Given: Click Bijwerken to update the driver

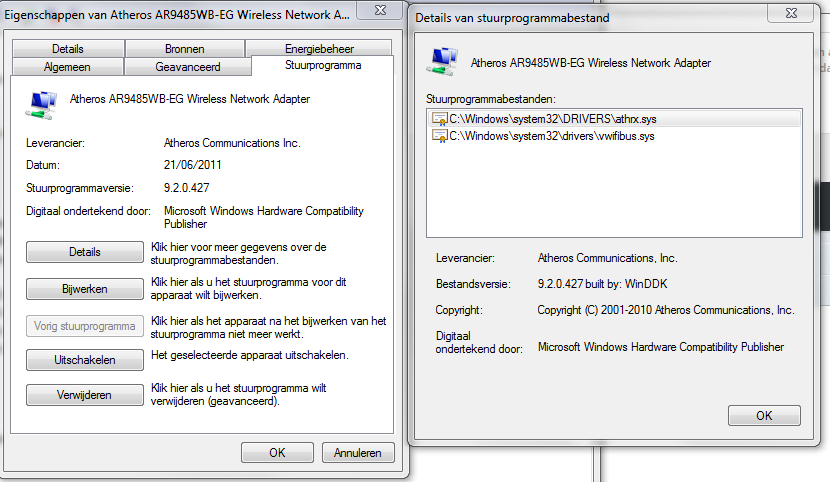Looking at the screenshot, I should click(85, 289).
